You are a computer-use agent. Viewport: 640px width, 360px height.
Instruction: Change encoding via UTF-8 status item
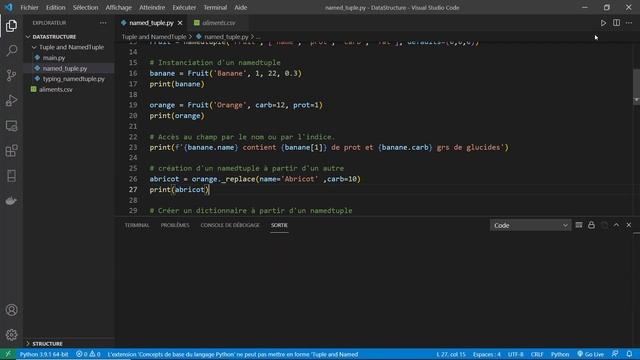click(516, 354)
